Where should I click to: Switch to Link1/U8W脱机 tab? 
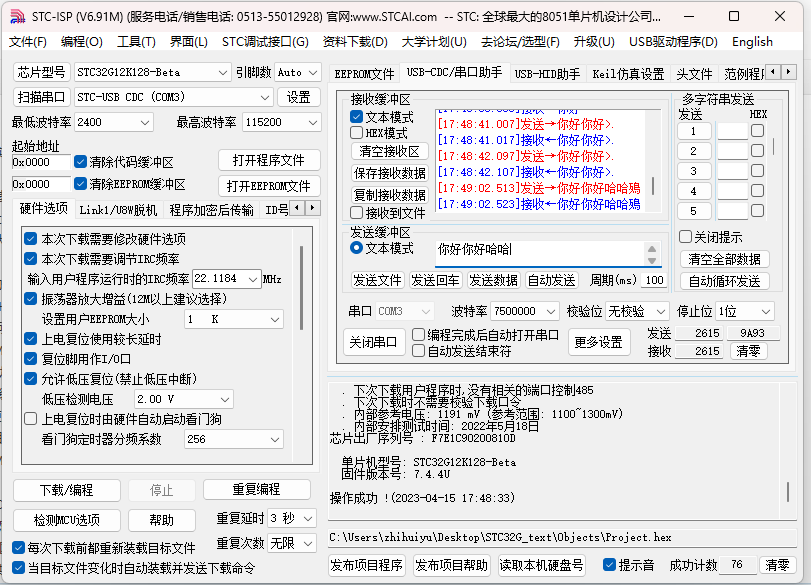(x=118, y=209)
